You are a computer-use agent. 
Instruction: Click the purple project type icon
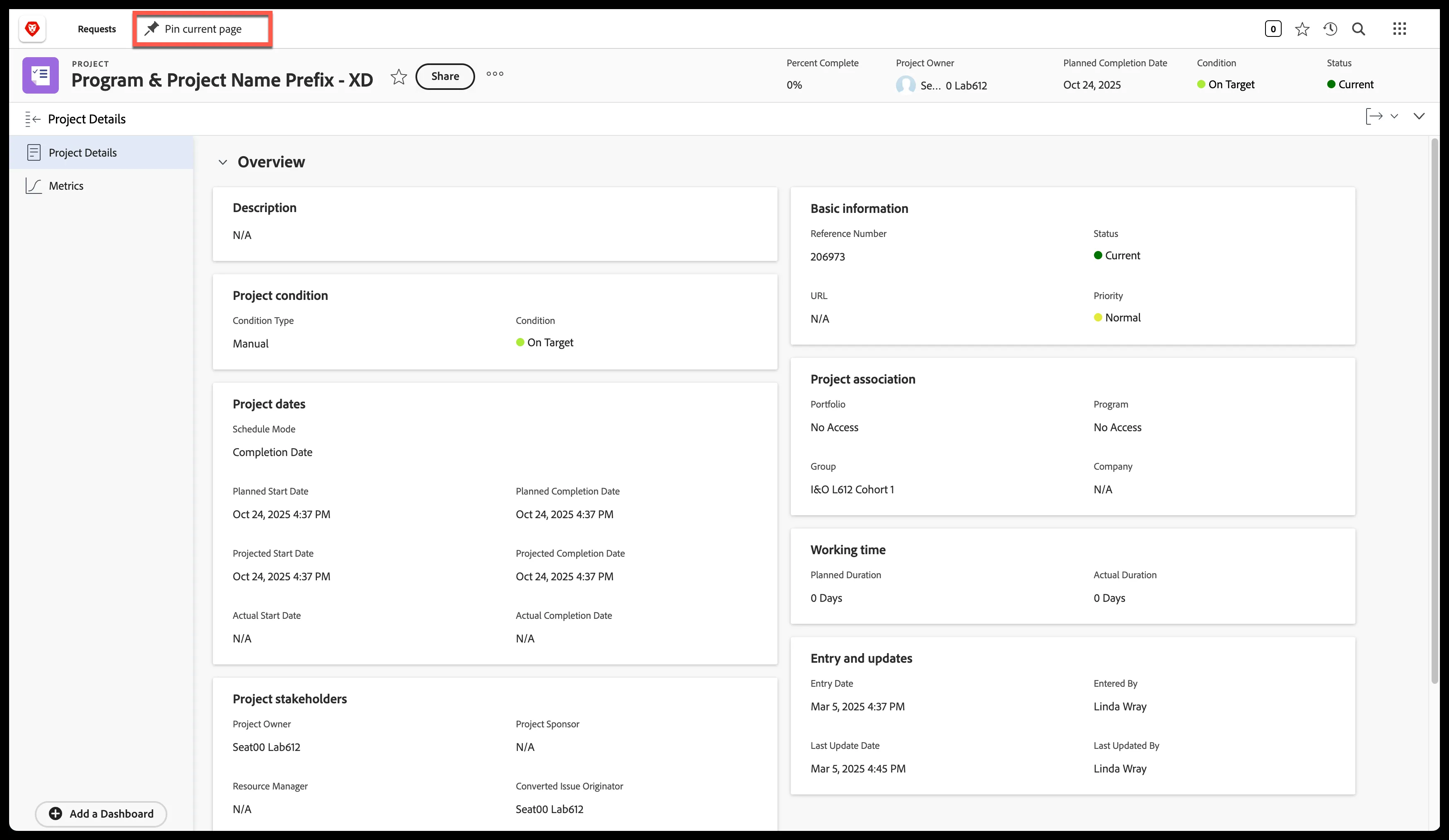[x=40, y=75]
